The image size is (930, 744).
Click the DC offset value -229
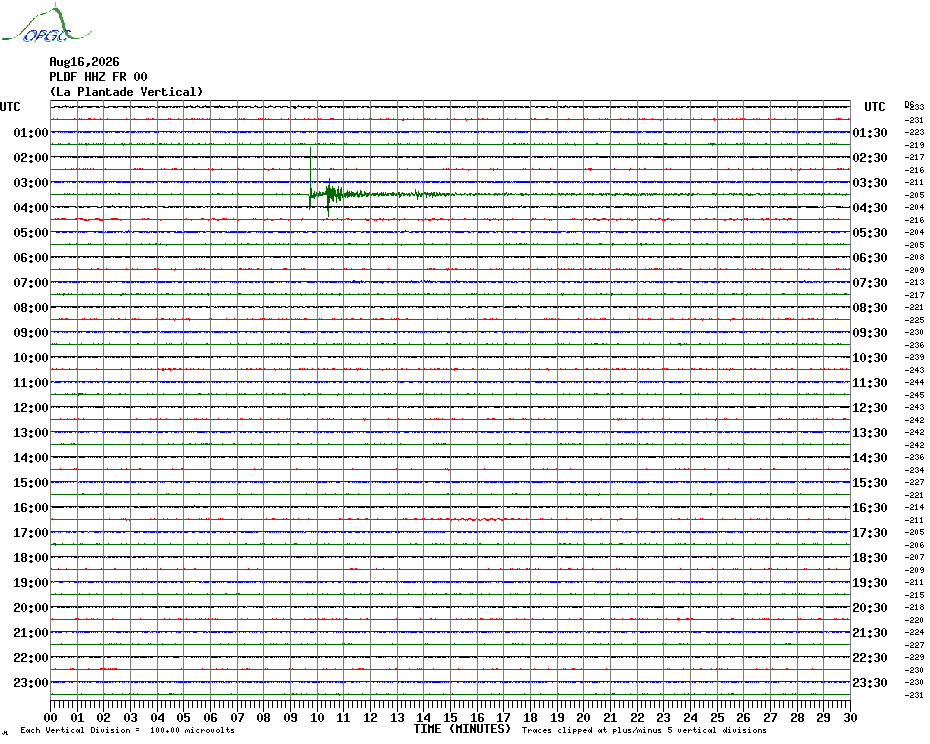pos(914,657)
